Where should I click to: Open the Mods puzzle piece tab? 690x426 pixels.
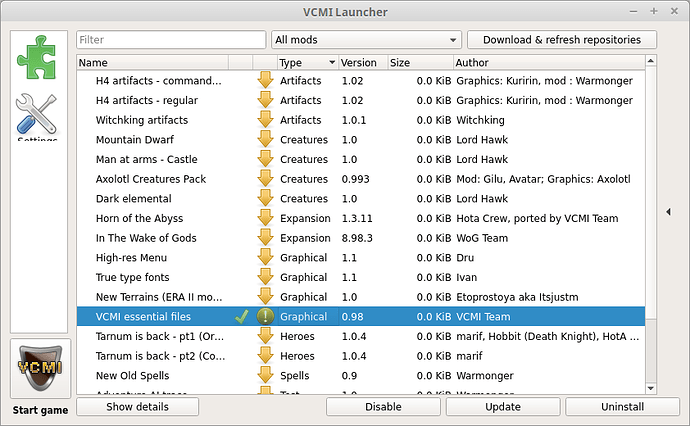(37, 57)
